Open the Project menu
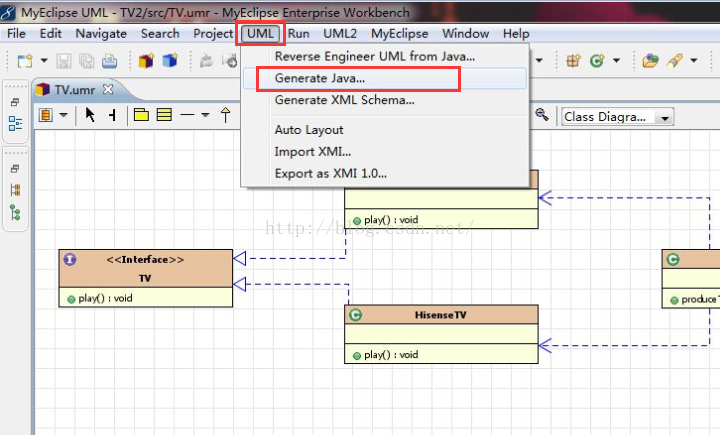The image size is (720, 435). [x=213, y=34]
